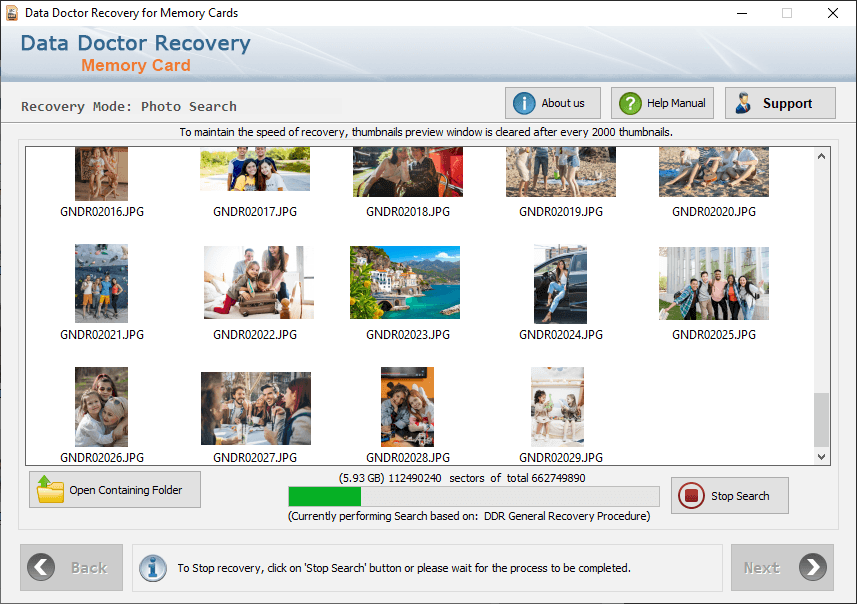Click the file name GNDR02021.JPG
Screen dimensions: 857x604
tap(102, 335)
